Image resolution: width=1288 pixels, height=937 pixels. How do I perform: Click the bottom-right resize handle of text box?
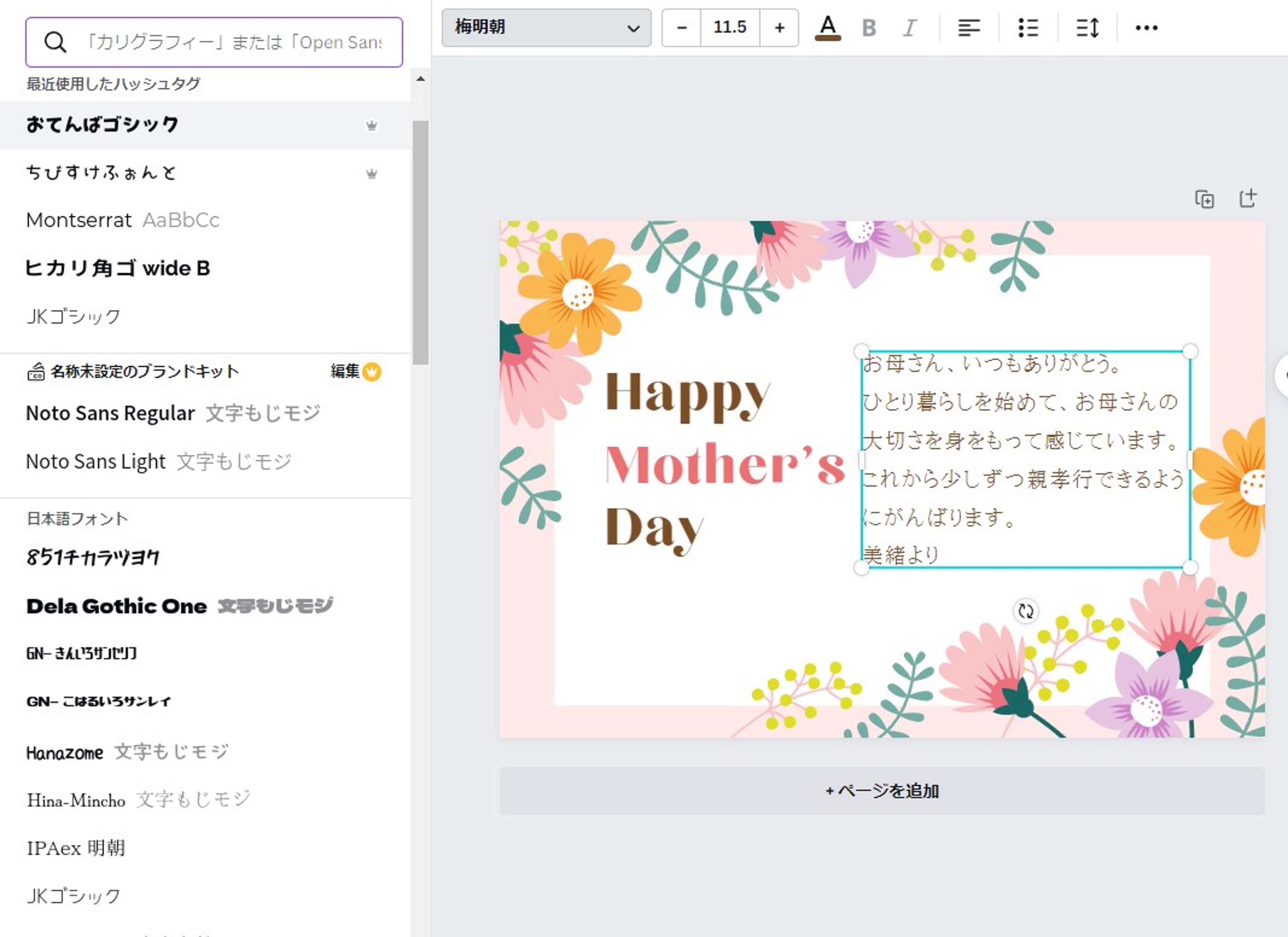coord(1190,567)
